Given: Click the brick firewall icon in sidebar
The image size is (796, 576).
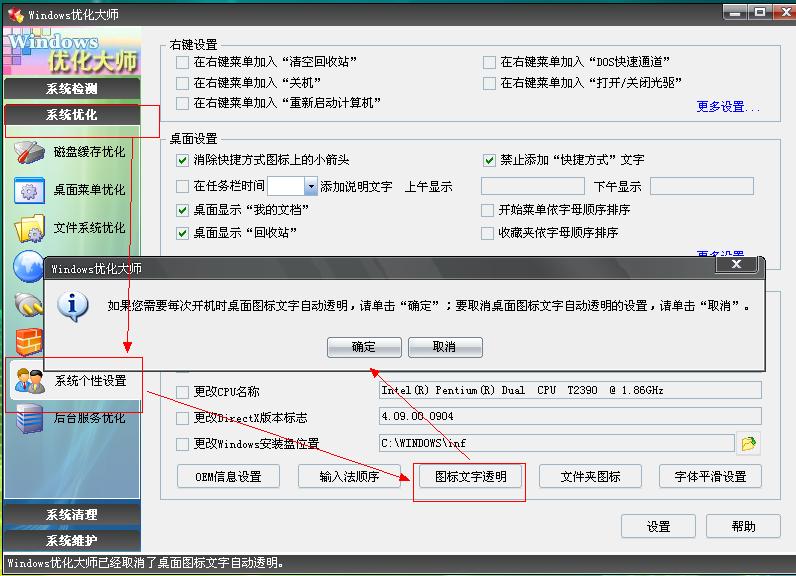Looking at the screenshot, I should tap(29, 341).
